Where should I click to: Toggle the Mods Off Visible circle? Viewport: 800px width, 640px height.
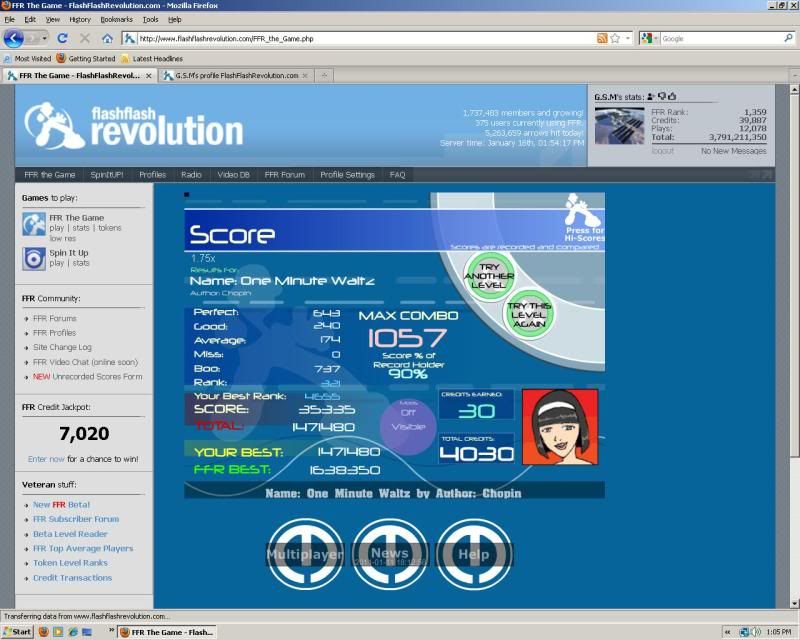(408, 427)
